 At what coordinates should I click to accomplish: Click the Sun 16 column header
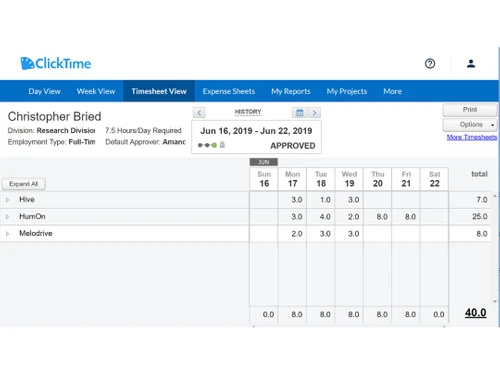tap(264, 179)
